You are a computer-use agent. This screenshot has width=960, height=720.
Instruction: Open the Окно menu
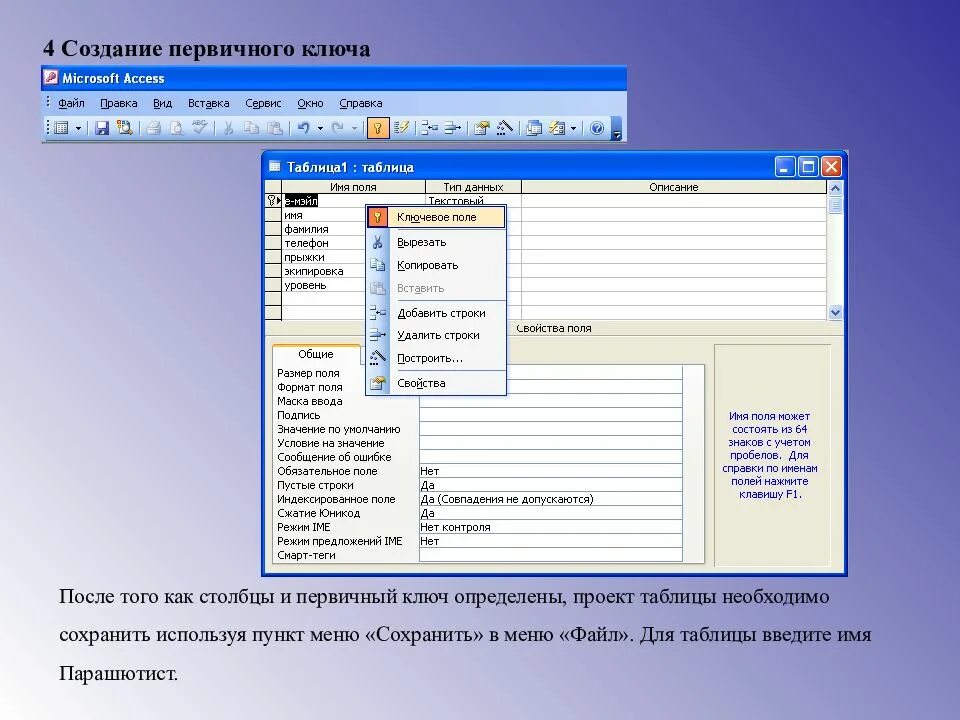tap(310, 103)
